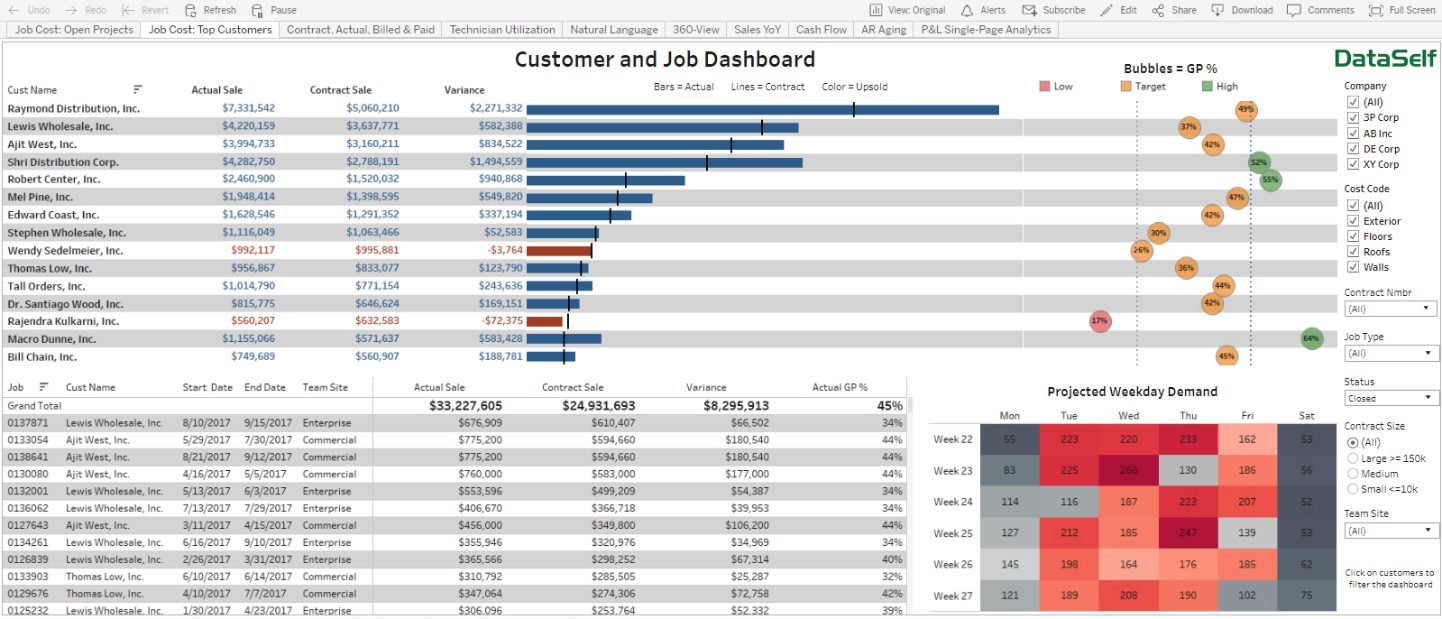This screenshot has height=619, width=1442.
Task: Open the Status dropdown showing Closed
Action: coord(1391,398)
